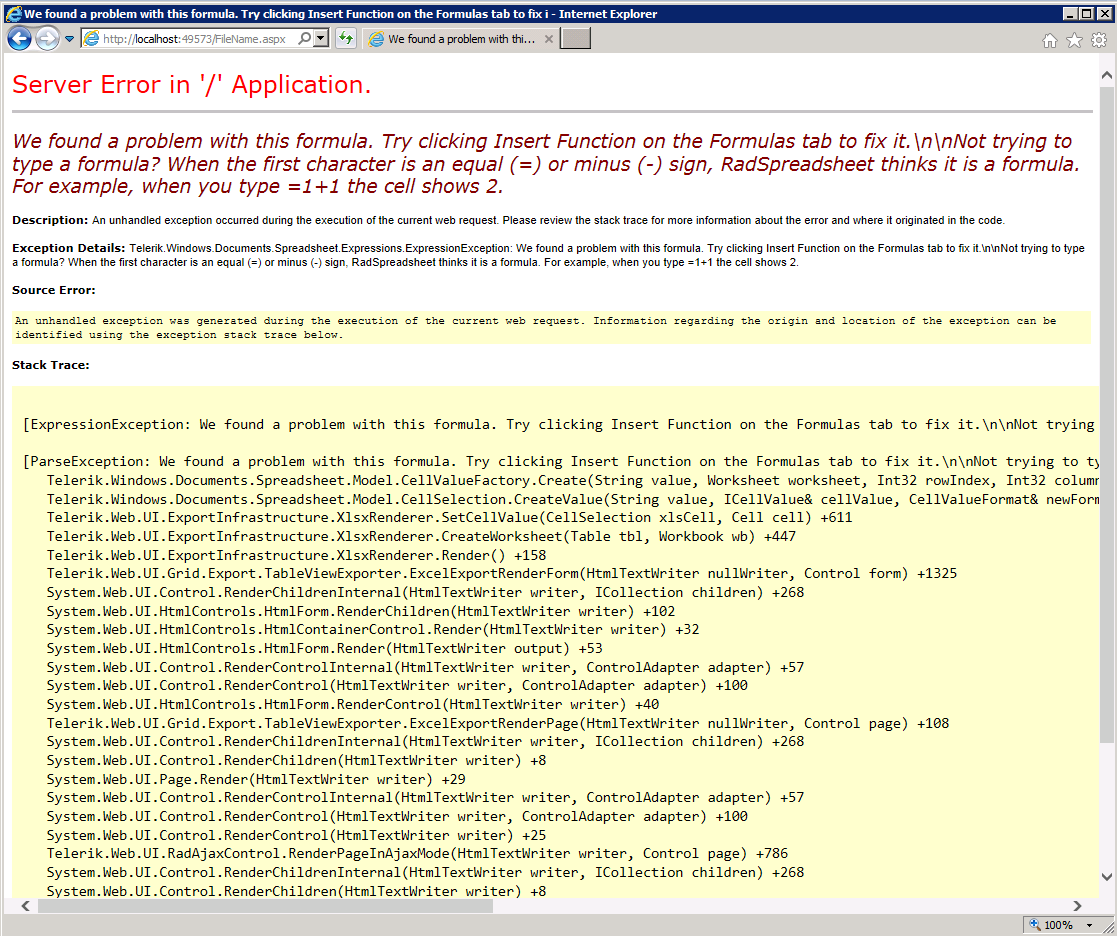Image resolution: width=1117 pixels, height=936 pixels.
Task: Click the Internet Explorer logo in title bar
Action: click(x=13, y=14)
